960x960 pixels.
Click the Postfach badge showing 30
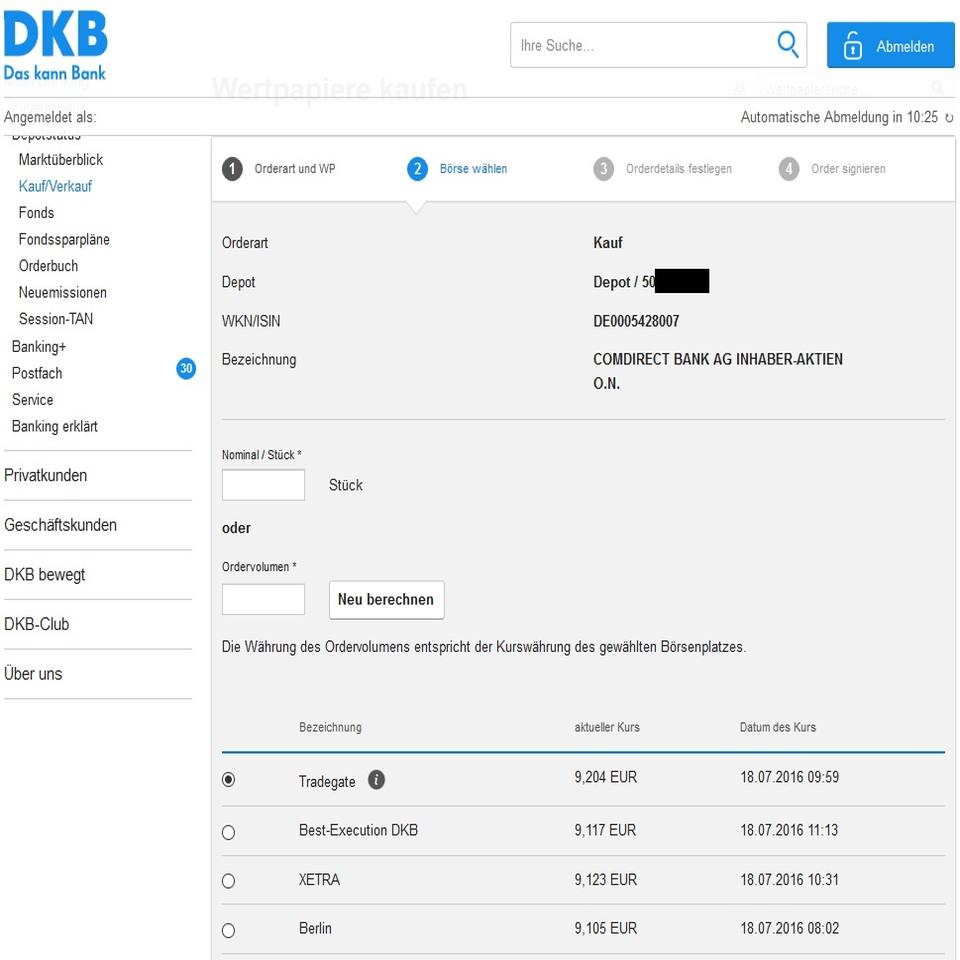pyautogui.click(x=186, y=369)
